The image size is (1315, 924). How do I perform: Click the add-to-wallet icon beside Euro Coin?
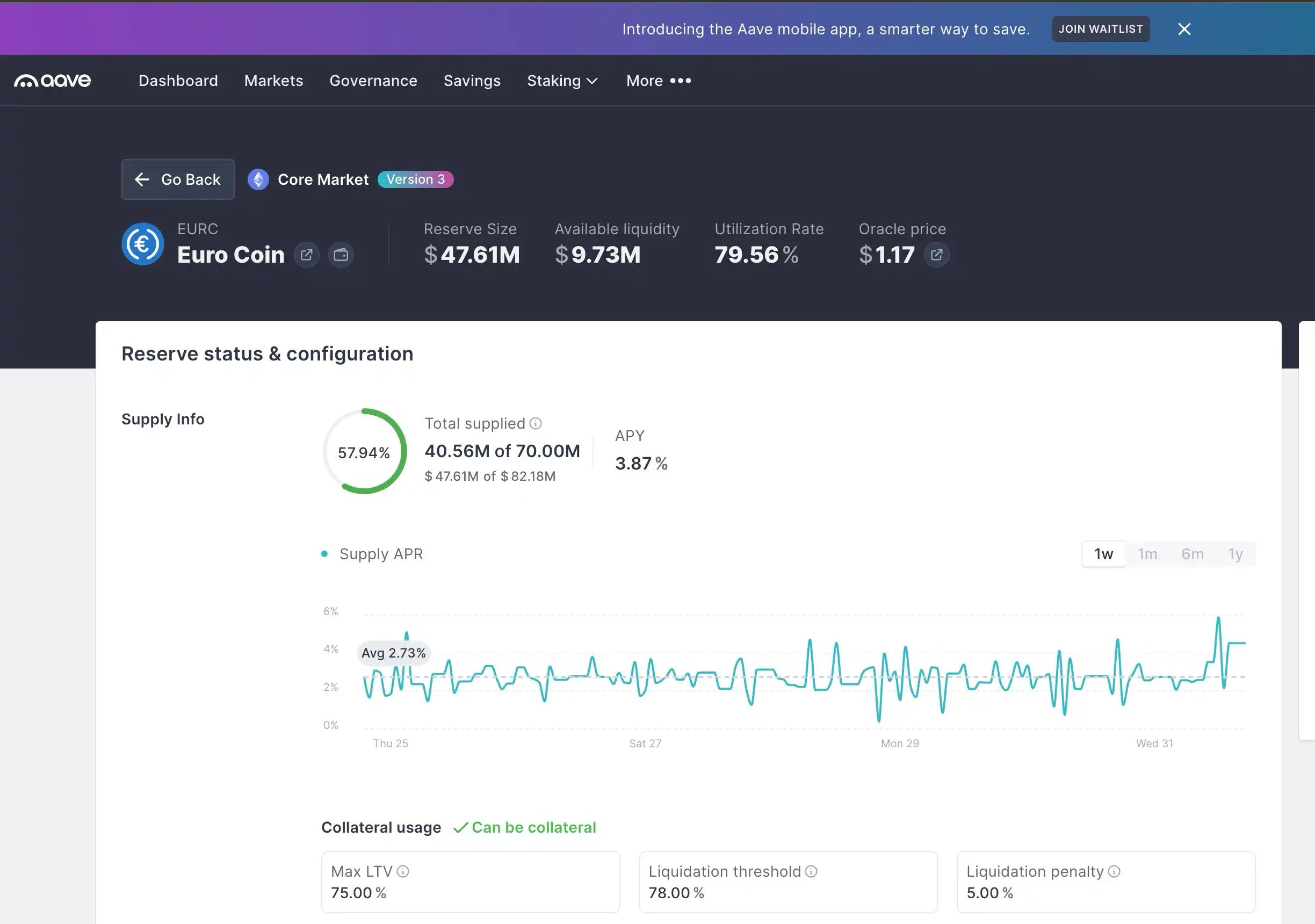coord(341,255)
